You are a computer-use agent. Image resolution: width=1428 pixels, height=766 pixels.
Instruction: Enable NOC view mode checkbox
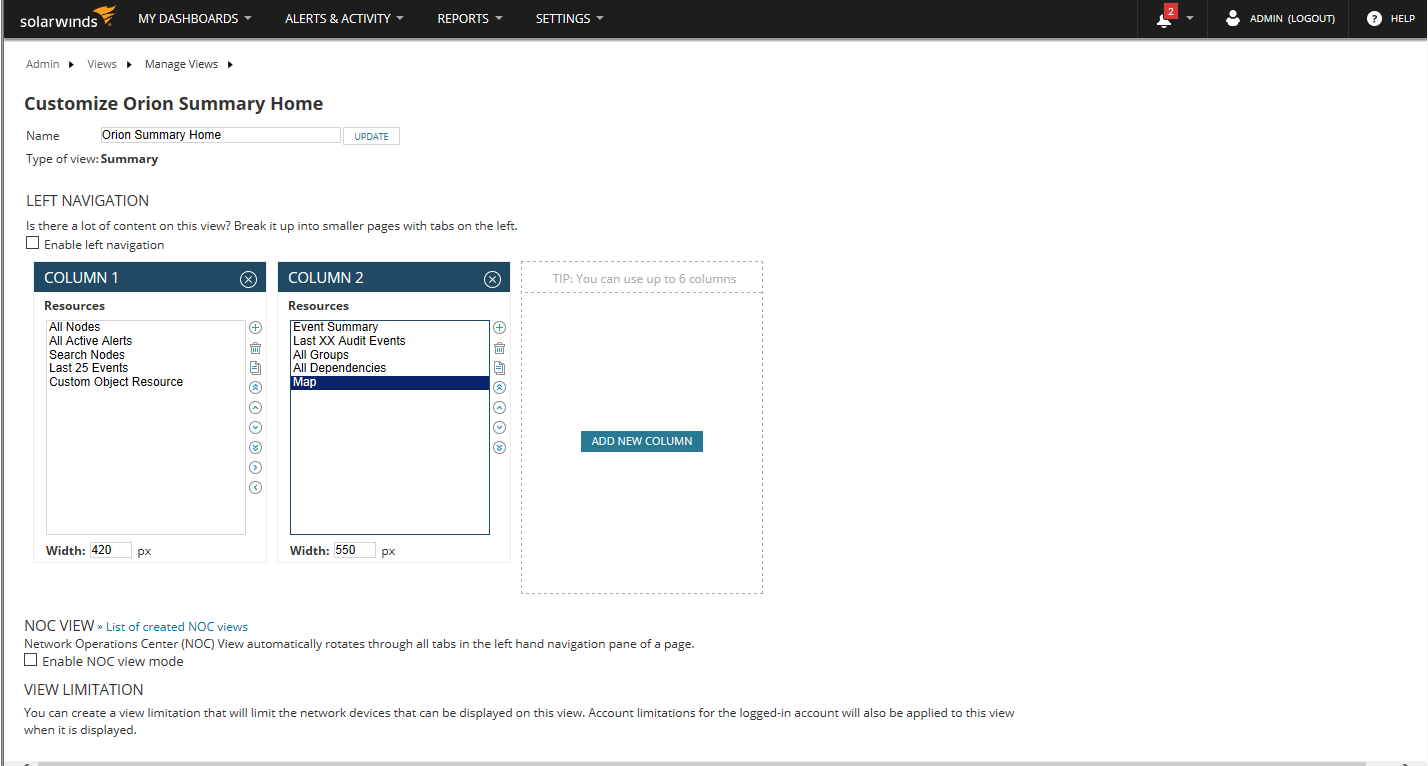[31, 660]
